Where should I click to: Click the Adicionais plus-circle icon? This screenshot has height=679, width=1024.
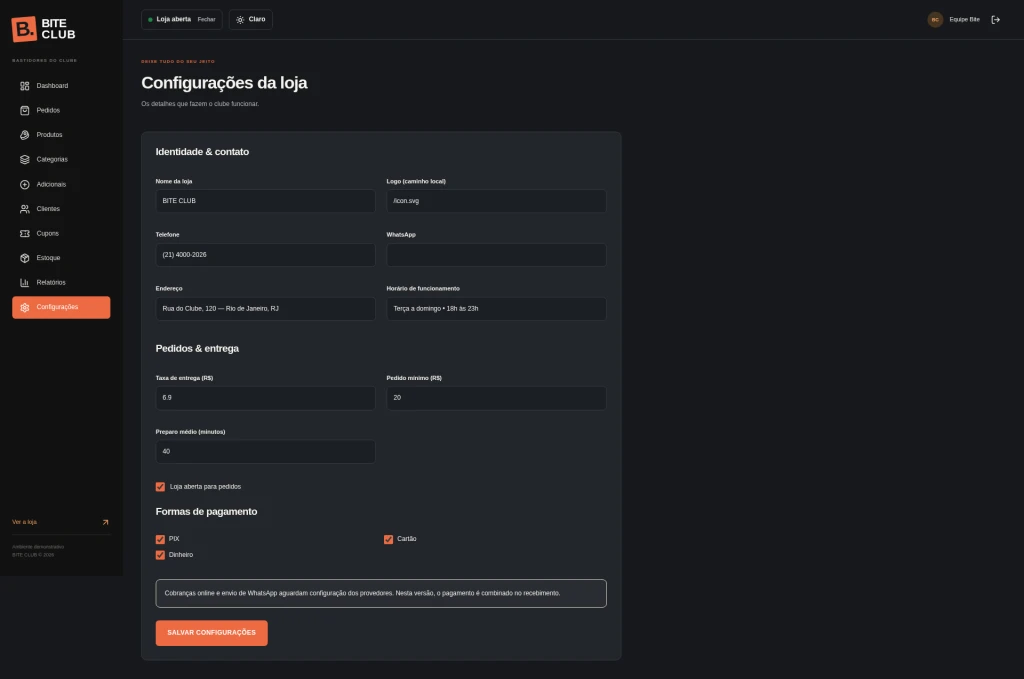(25, 185)
